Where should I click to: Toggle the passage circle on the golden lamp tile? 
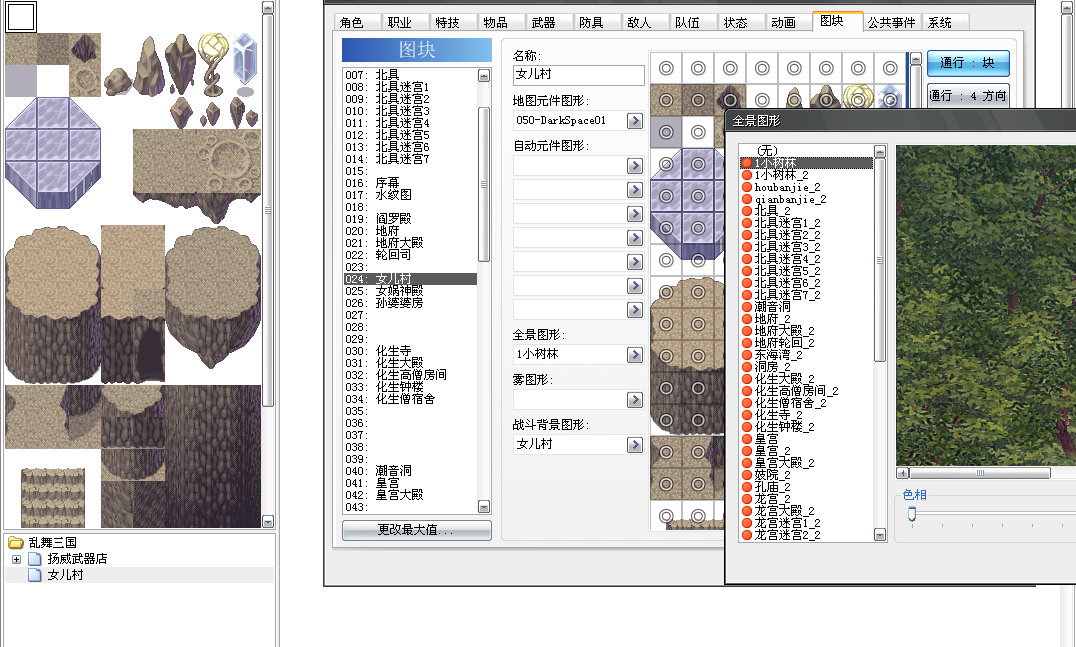858,100
